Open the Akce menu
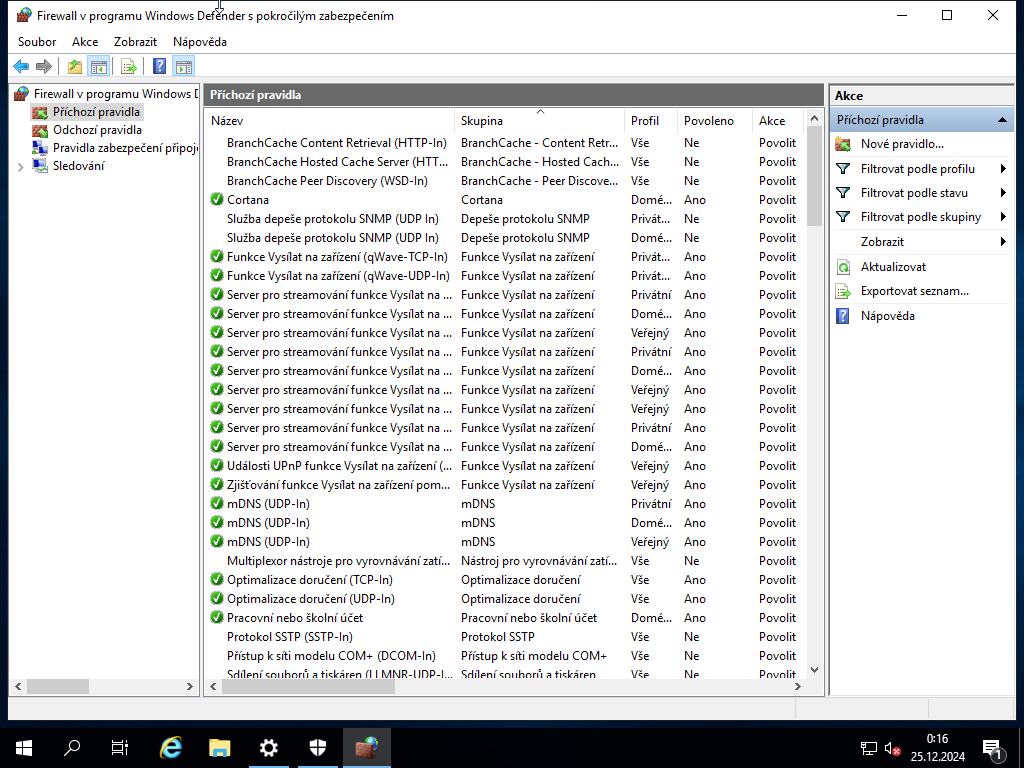The height and width of the screenshot is (768, 1024). pos(84,41)
